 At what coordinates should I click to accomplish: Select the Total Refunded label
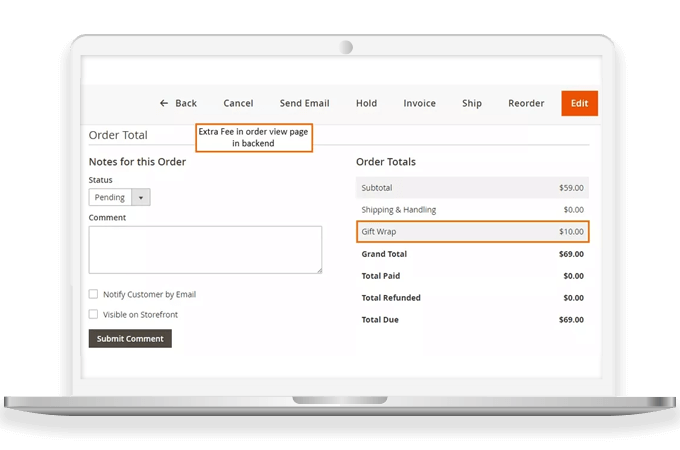coord(391,298)
